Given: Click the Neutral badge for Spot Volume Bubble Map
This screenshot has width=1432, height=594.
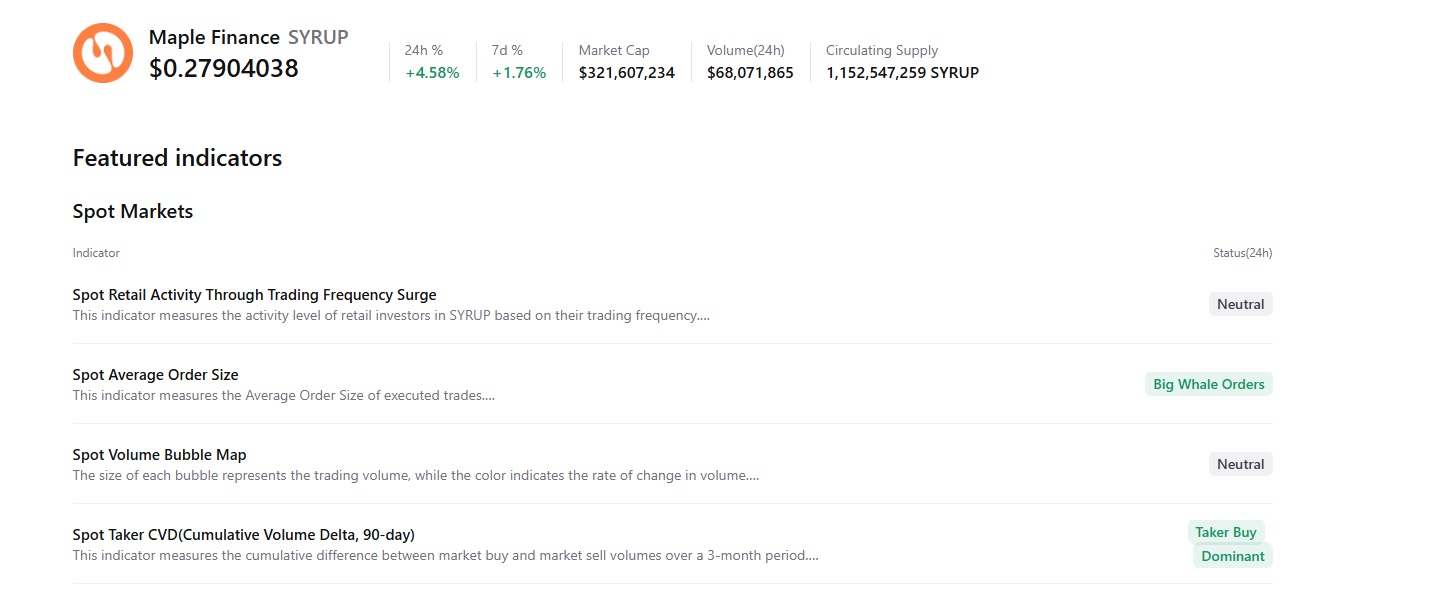Looking at the screenshot, I should coord(1240,463).
